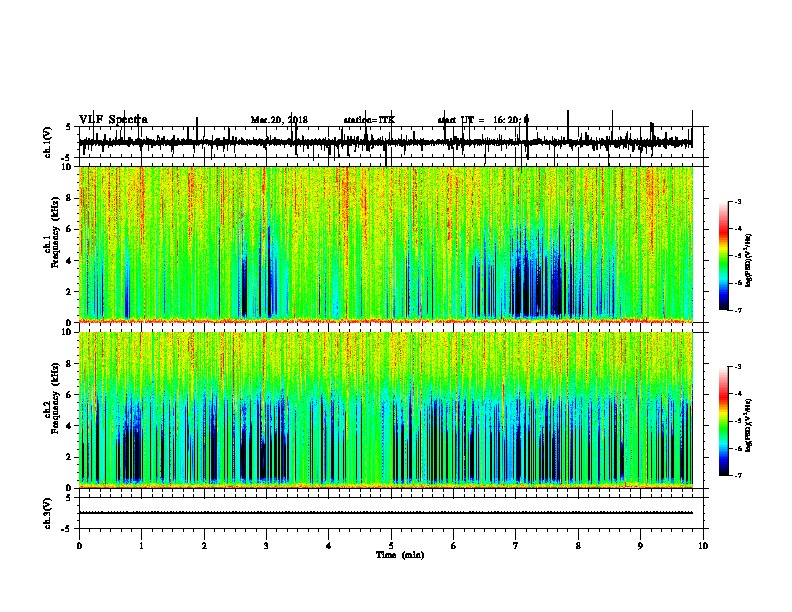Click the time-axis tick label "4"
792x612 pixels.
(x=329, y=546)
